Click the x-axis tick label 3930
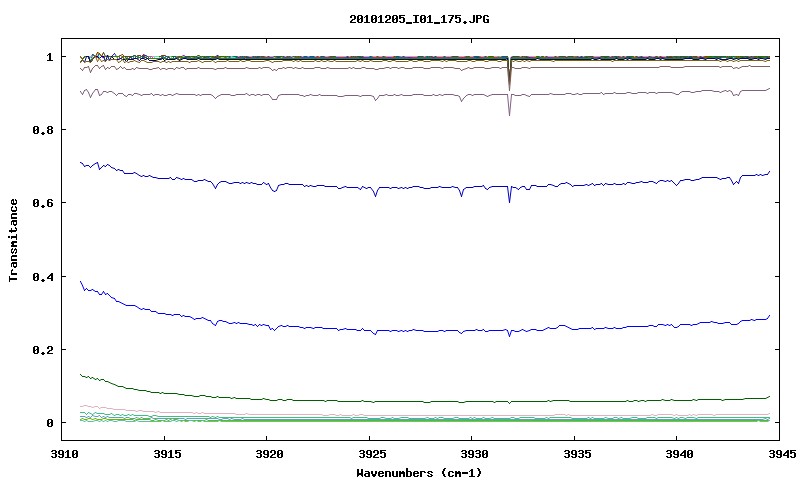 (474, 454)
